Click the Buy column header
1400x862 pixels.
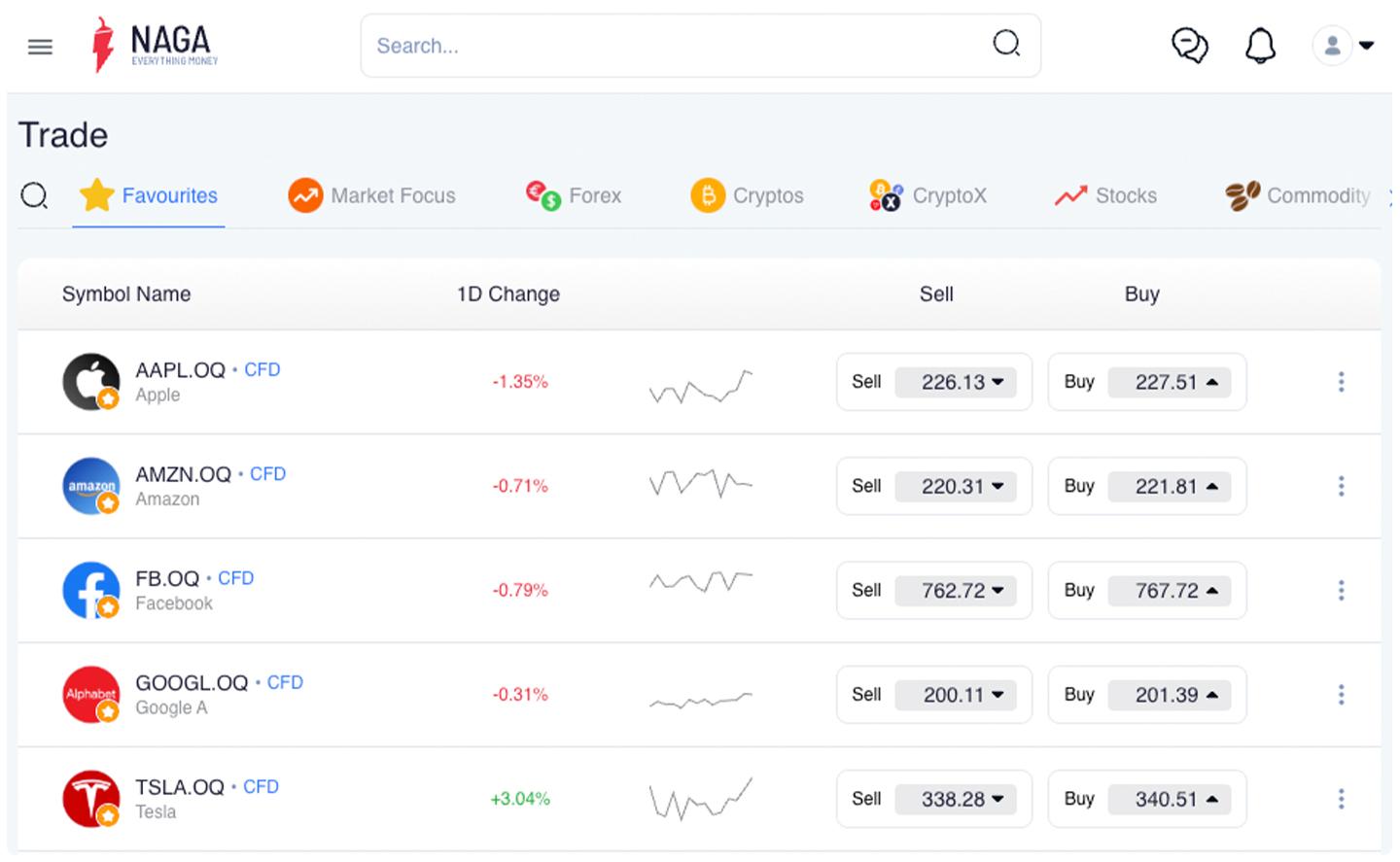pos(1142,294)
